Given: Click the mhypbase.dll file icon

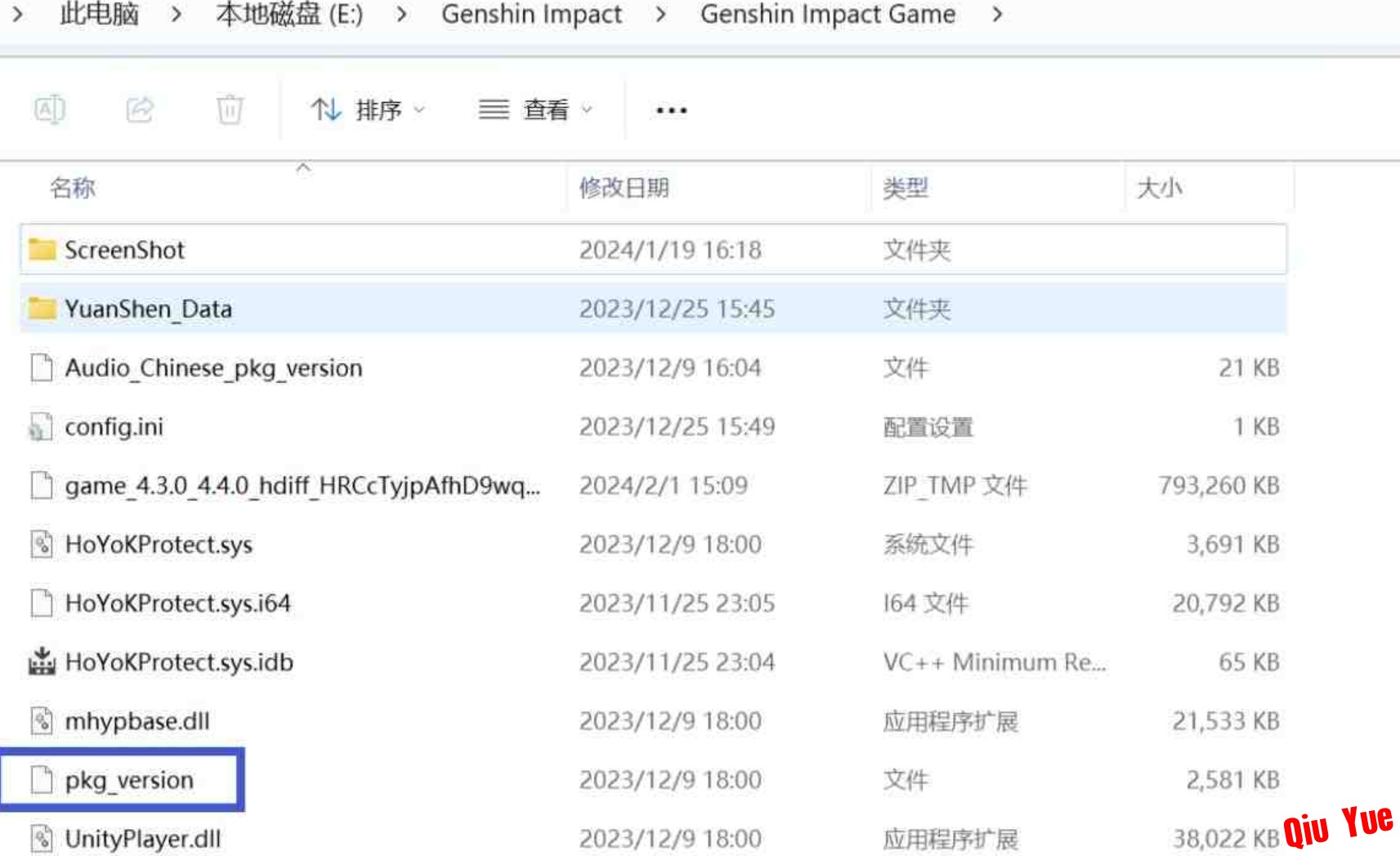Looking at the screenshot, I should pos(42,720).
